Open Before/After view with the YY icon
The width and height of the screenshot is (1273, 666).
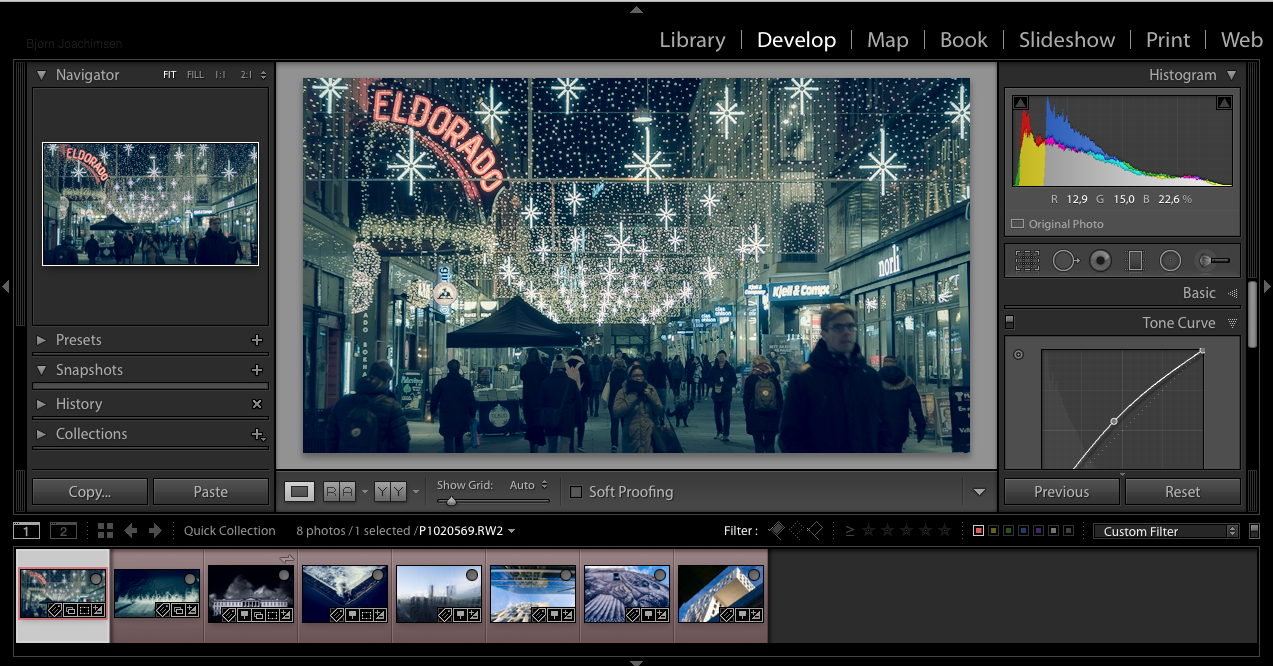tap(390, 491)
